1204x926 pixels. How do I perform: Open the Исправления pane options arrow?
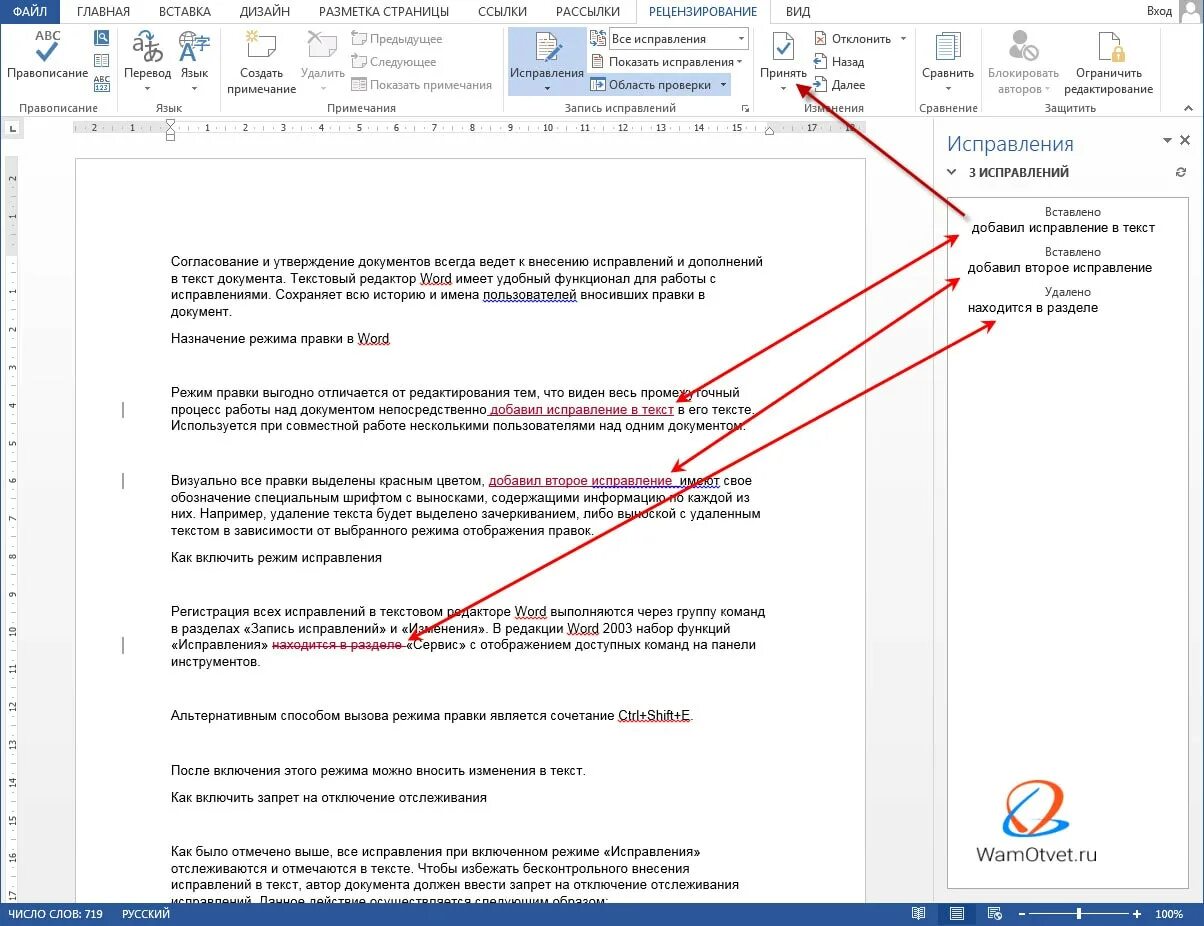(1166, 142)
